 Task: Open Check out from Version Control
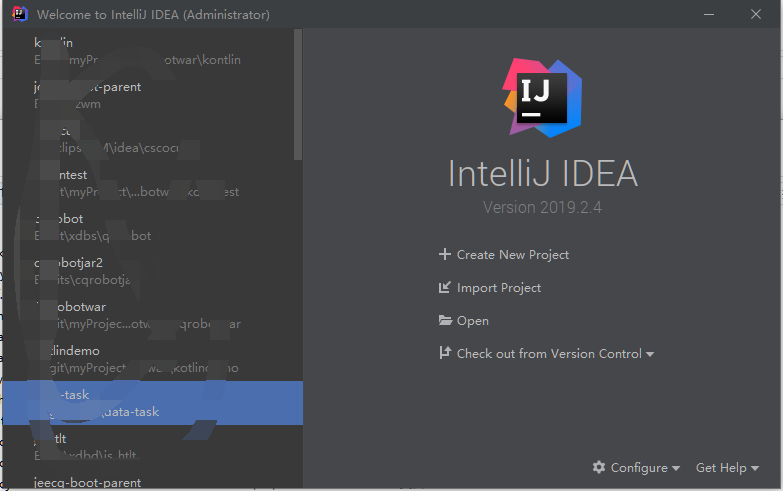click(x=549, y=354)
